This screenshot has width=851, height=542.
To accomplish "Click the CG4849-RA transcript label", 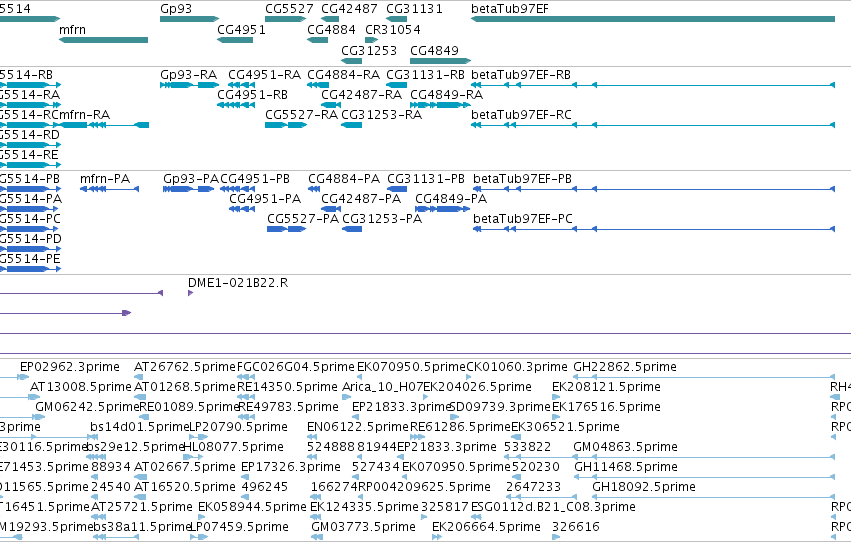I will [x=447, y=94].
